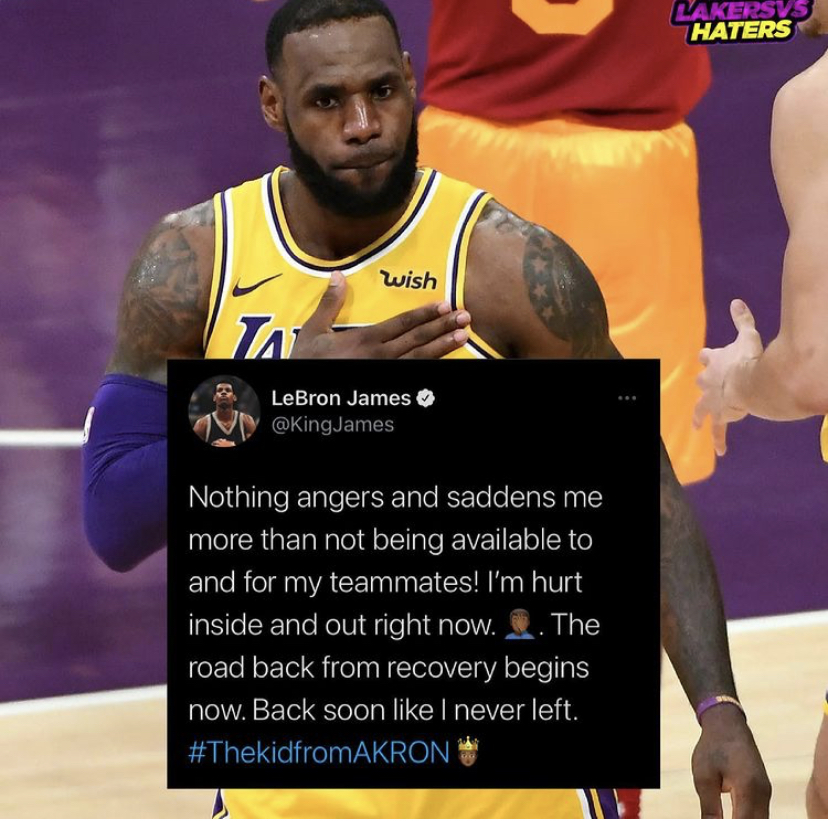Click the LeBron James display name
Image resolution: width=828 pixels, height=821 pixels.
(341, 398)
